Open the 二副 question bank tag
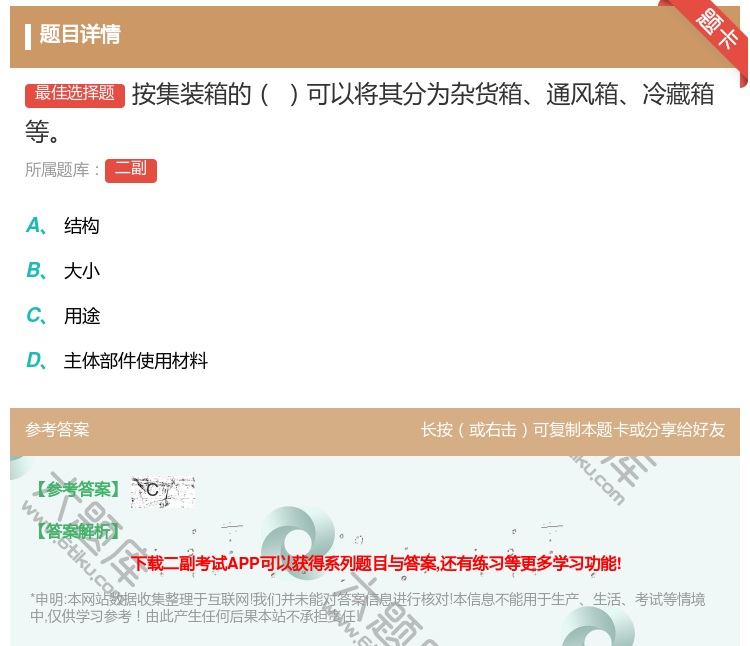 pos(131,170)
